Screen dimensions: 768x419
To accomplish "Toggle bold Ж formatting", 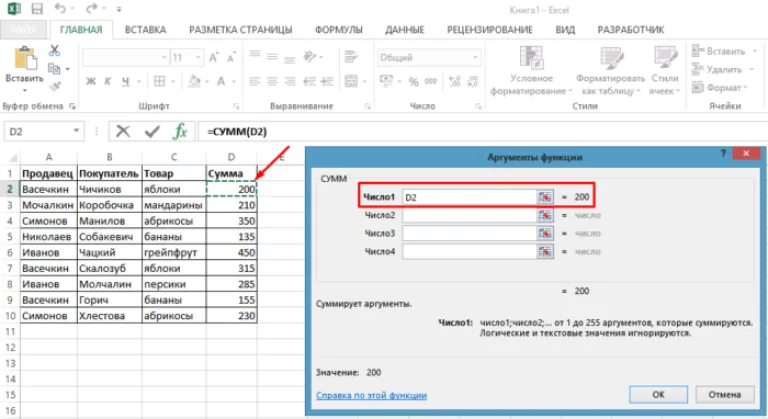I will [91, 81].
